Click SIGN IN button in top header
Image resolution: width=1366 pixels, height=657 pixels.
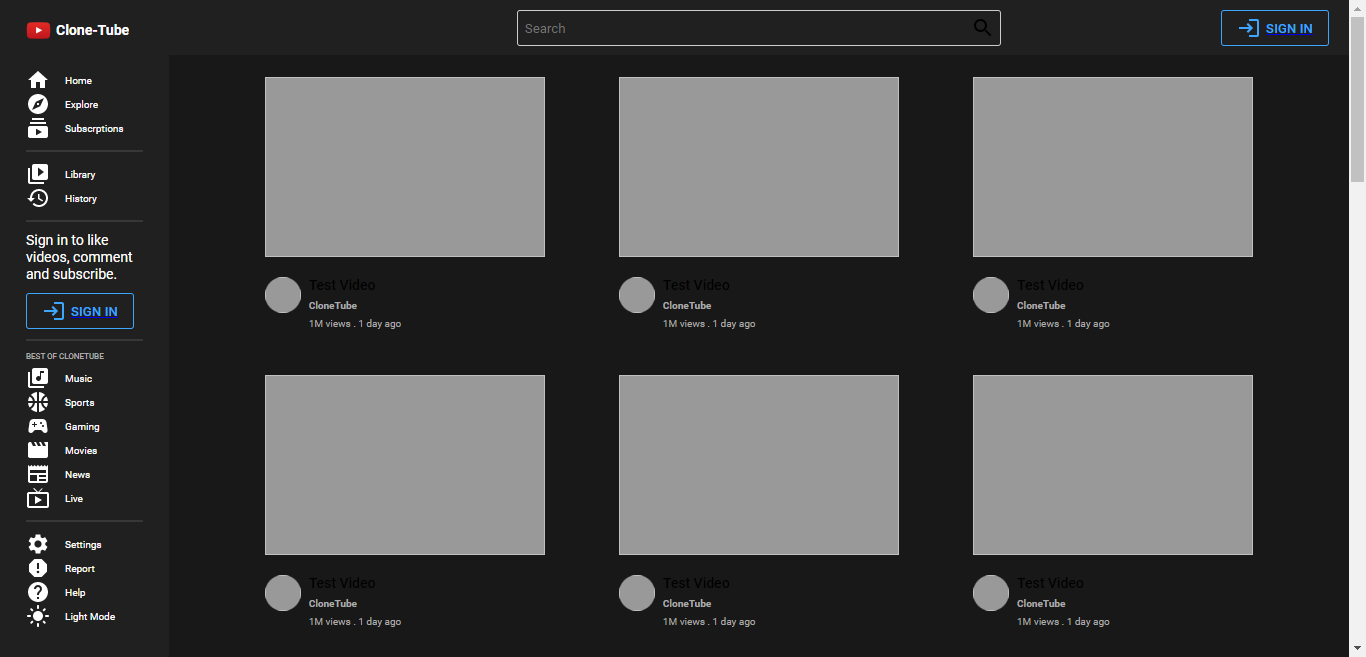1275,28
